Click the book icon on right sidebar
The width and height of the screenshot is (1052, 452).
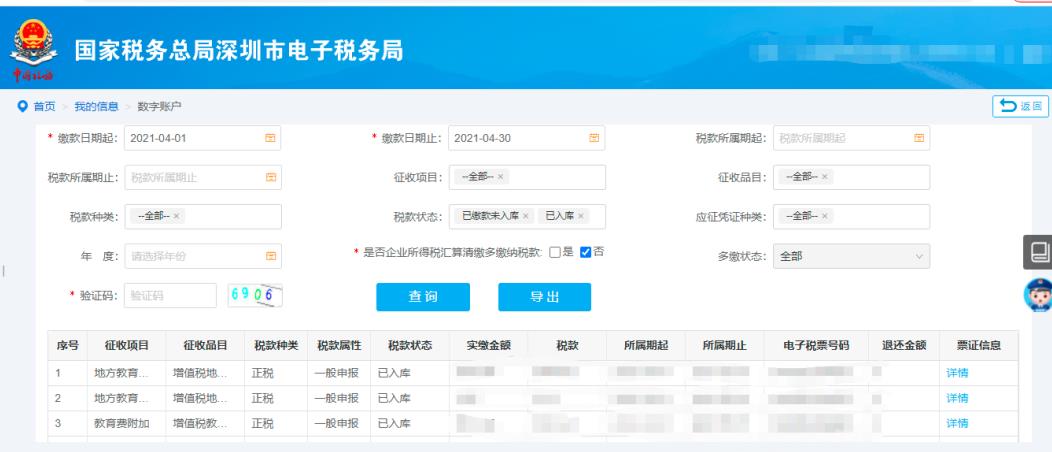tap(1038, 253)
